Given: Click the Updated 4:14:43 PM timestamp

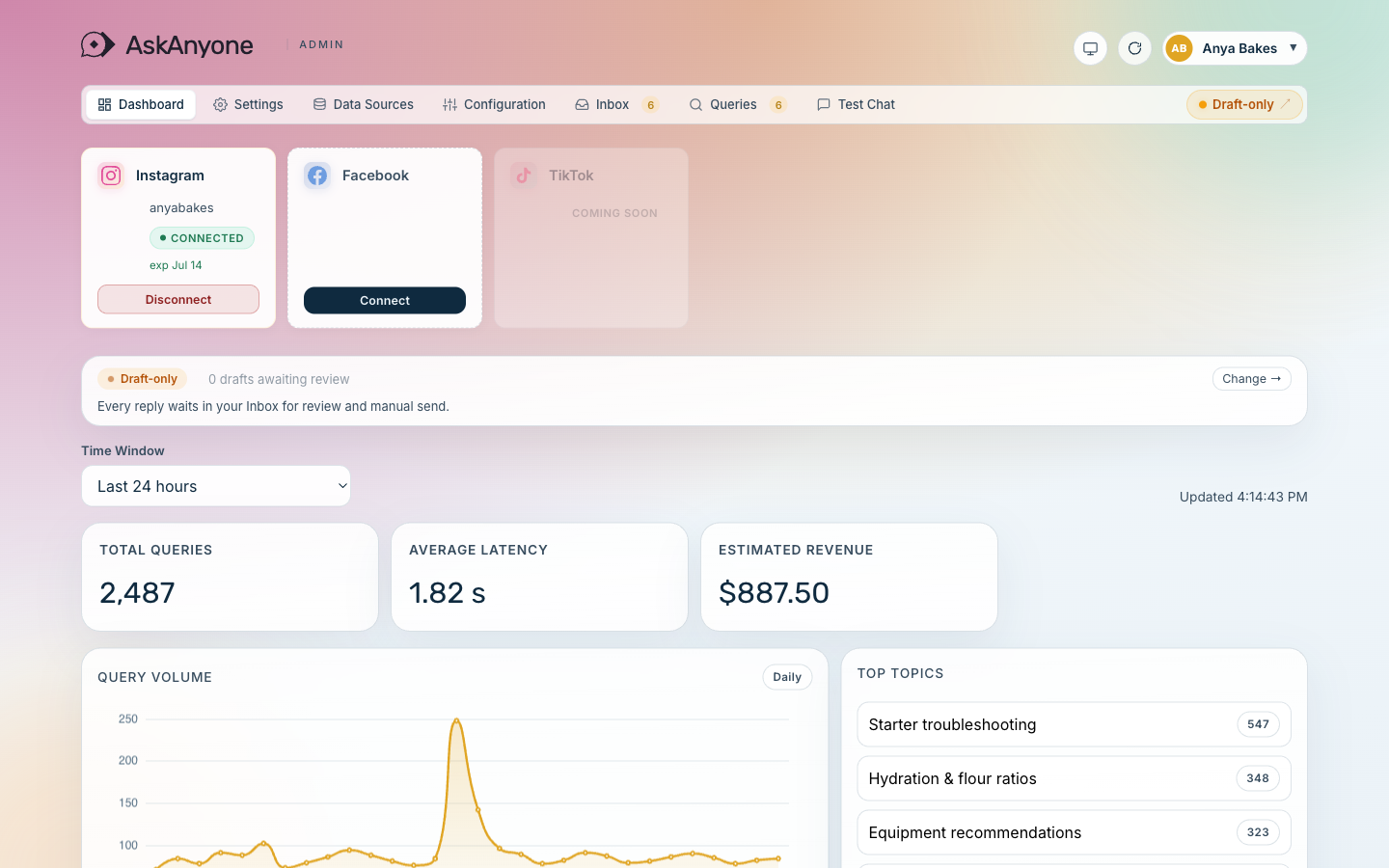Looking at the screenshot, I should pos(1243,497).
